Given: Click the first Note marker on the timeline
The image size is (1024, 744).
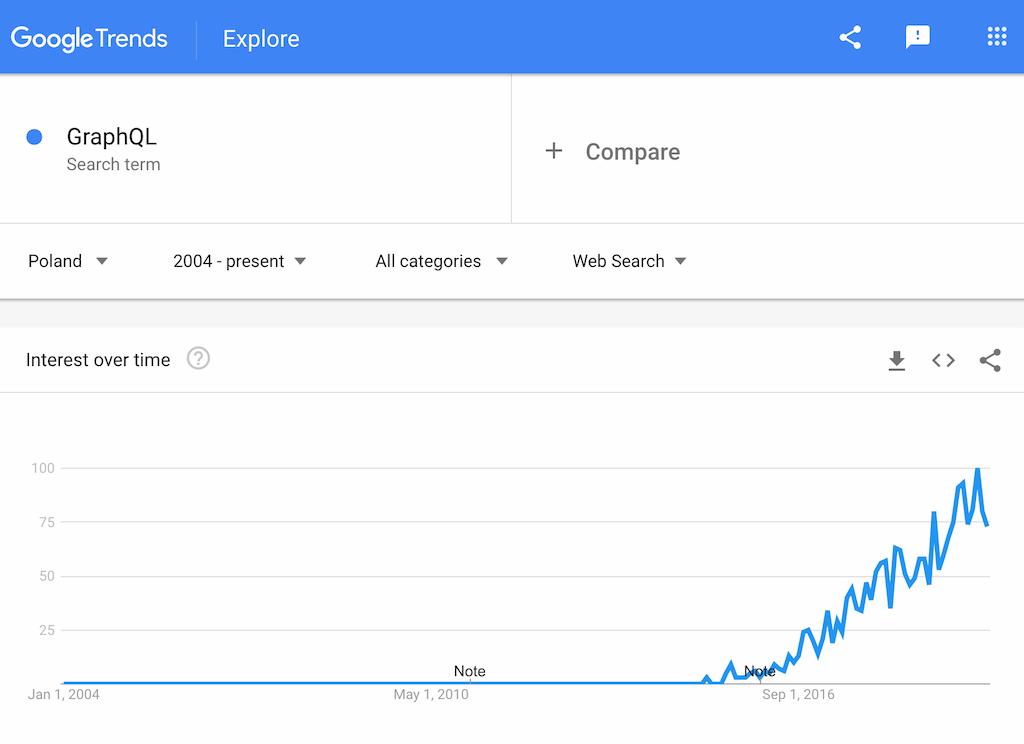Looking at the screenshot, I should (470, 671).
